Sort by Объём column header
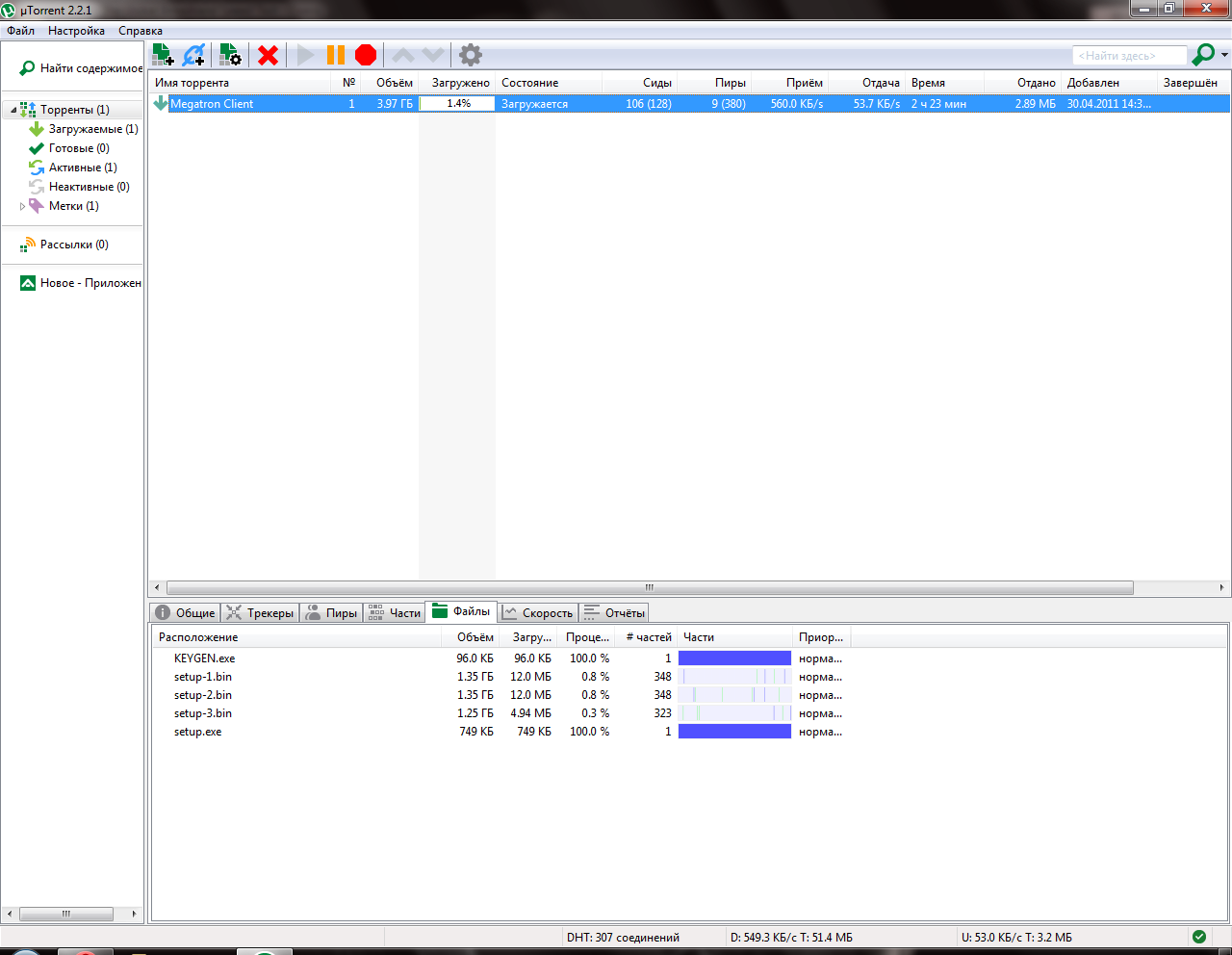The width and height of the screenshot is (1232, 955). pos(389,83)
